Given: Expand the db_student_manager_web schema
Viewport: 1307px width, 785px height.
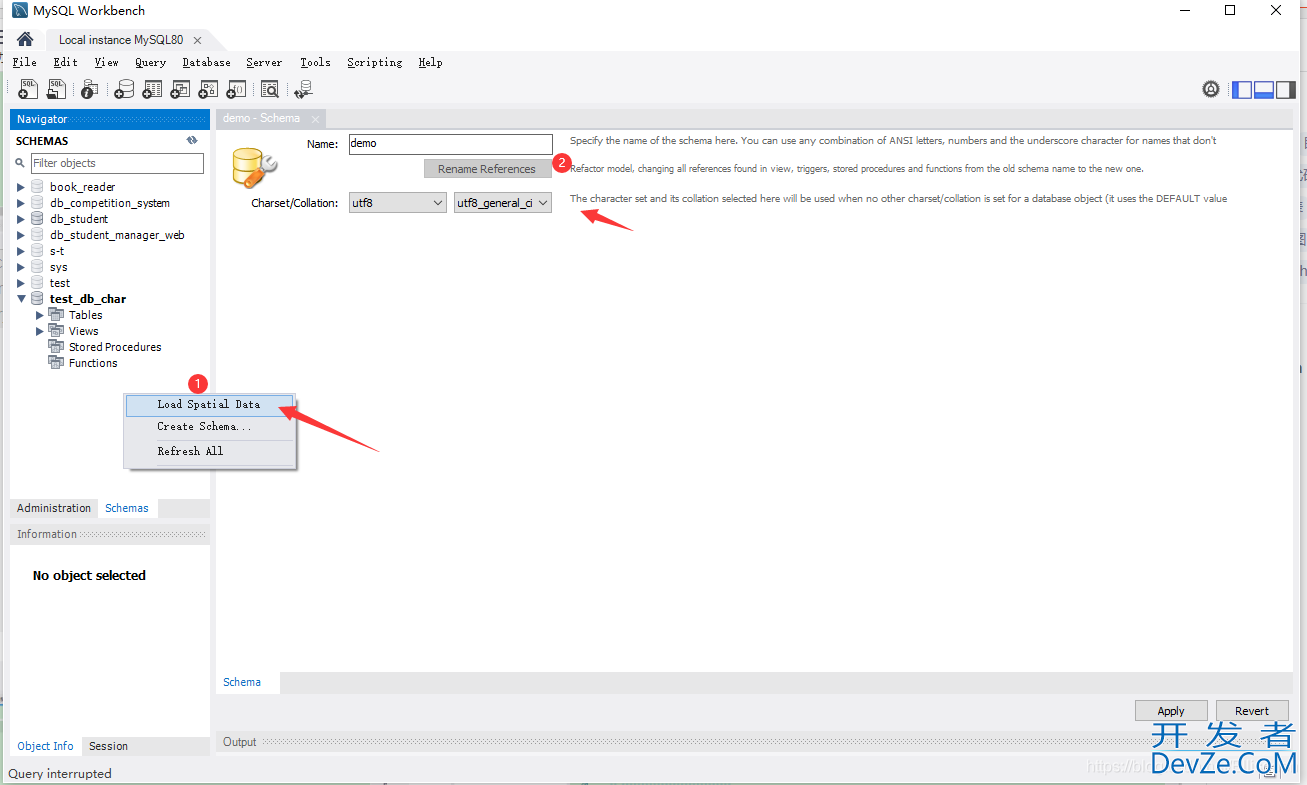Looking at the screenshot, I should tap(22, 235).
